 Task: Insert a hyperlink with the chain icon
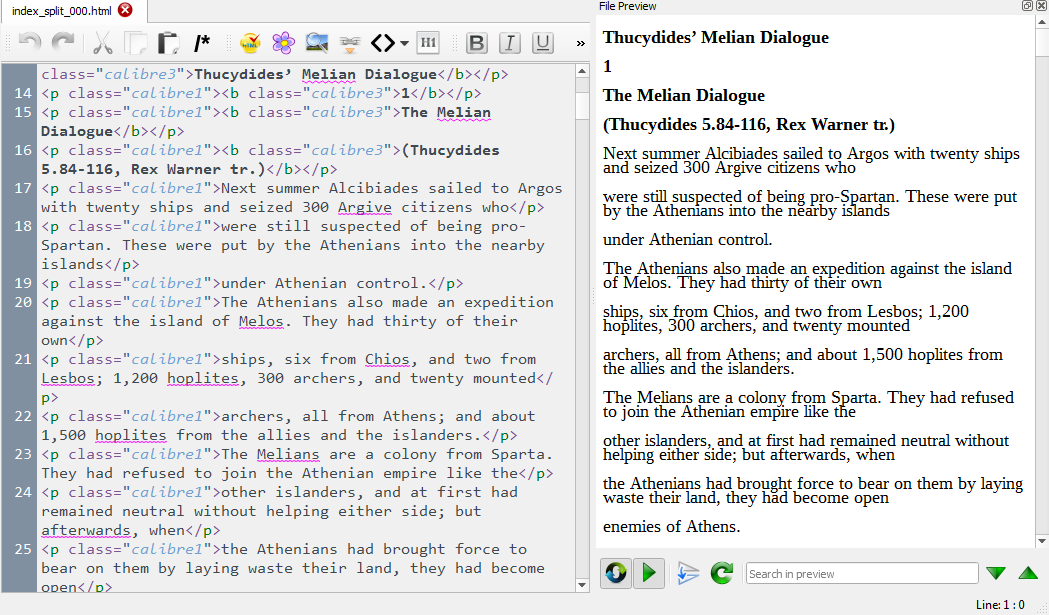350,43
